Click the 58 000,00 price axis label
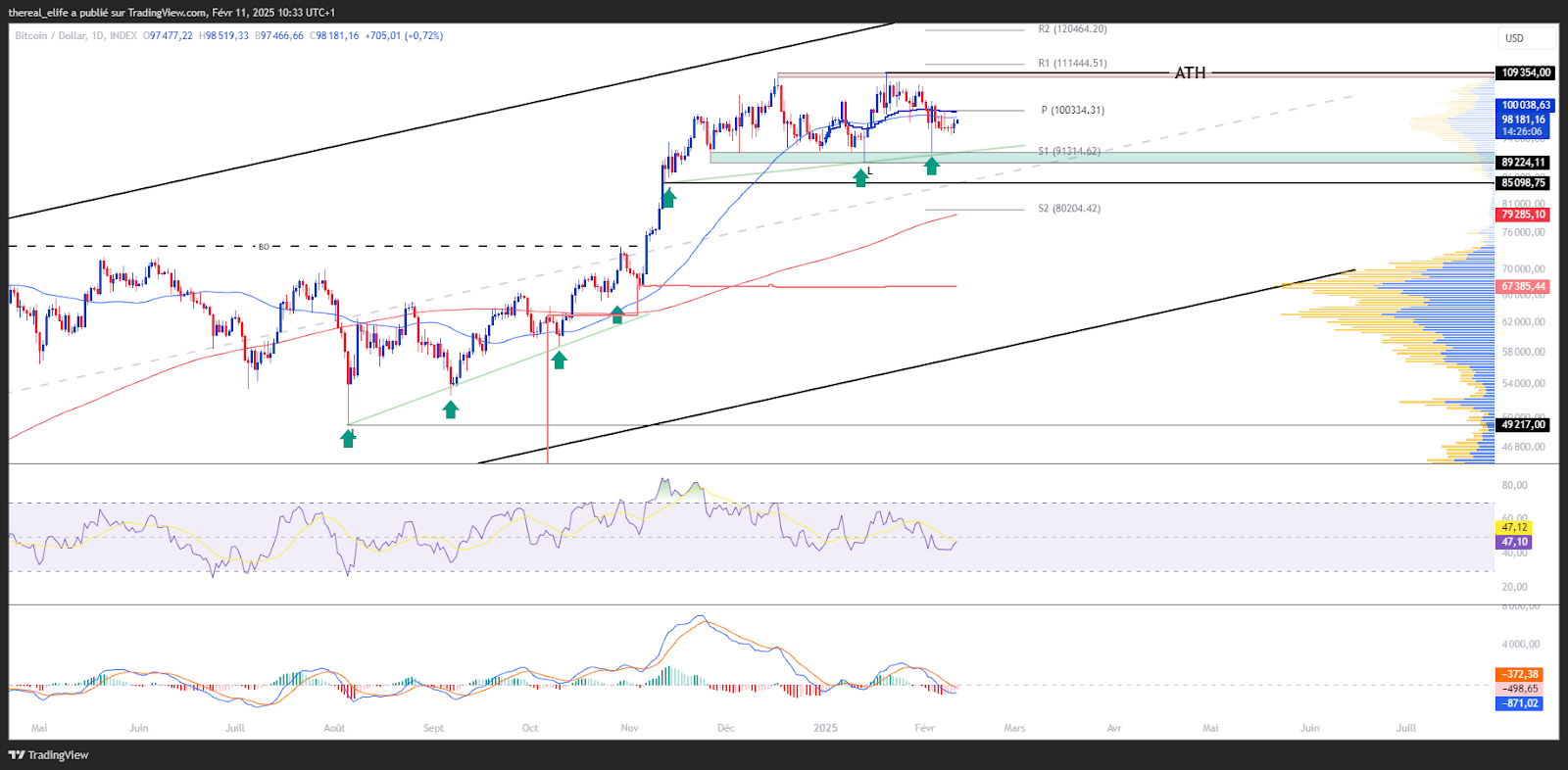 [x=1523, y=352]
